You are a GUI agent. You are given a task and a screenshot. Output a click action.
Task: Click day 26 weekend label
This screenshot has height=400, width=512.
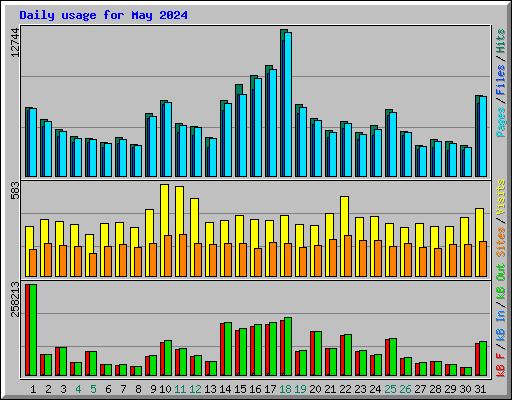[405, 389]
